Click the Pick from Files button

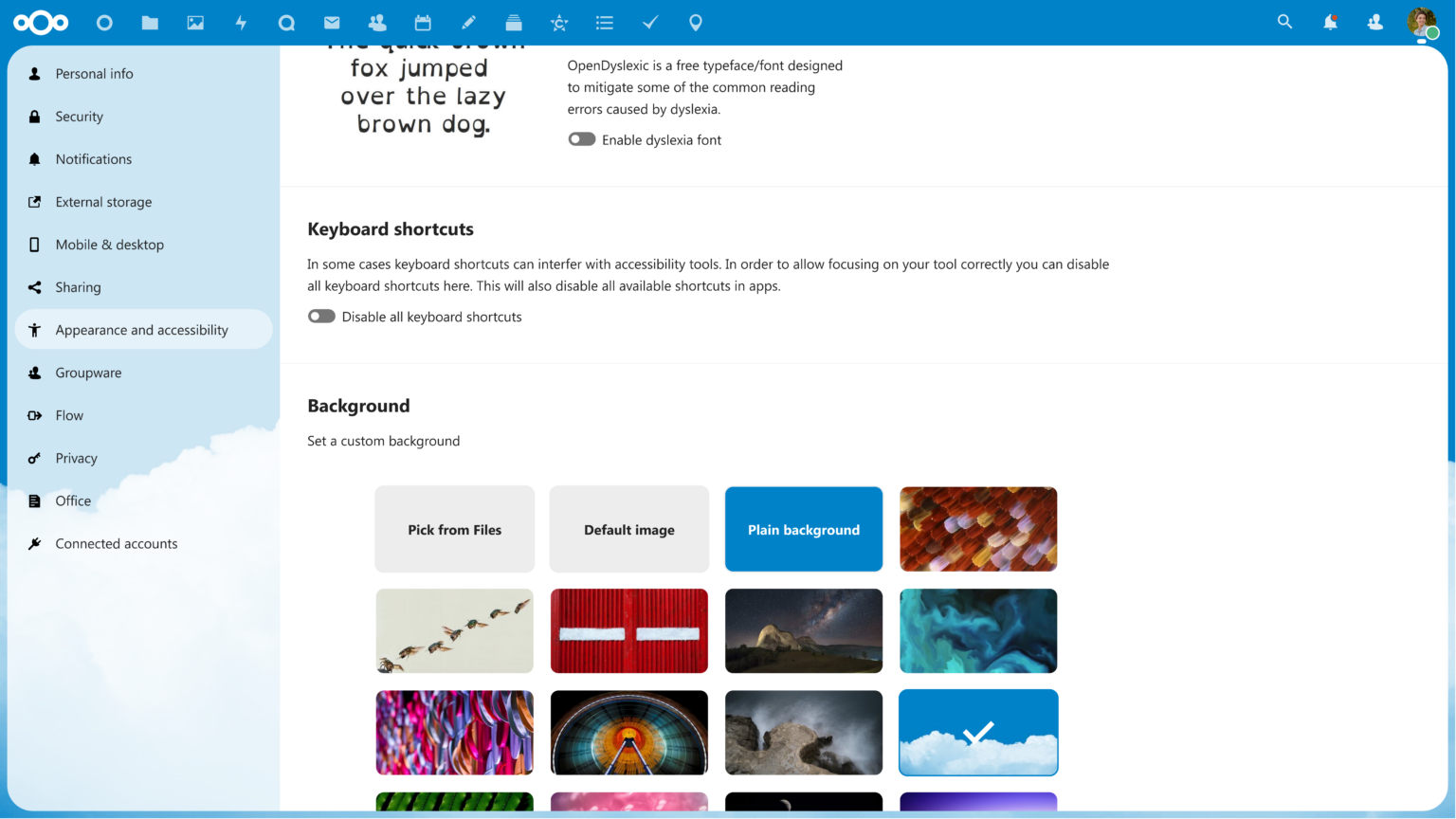point(454,529)
